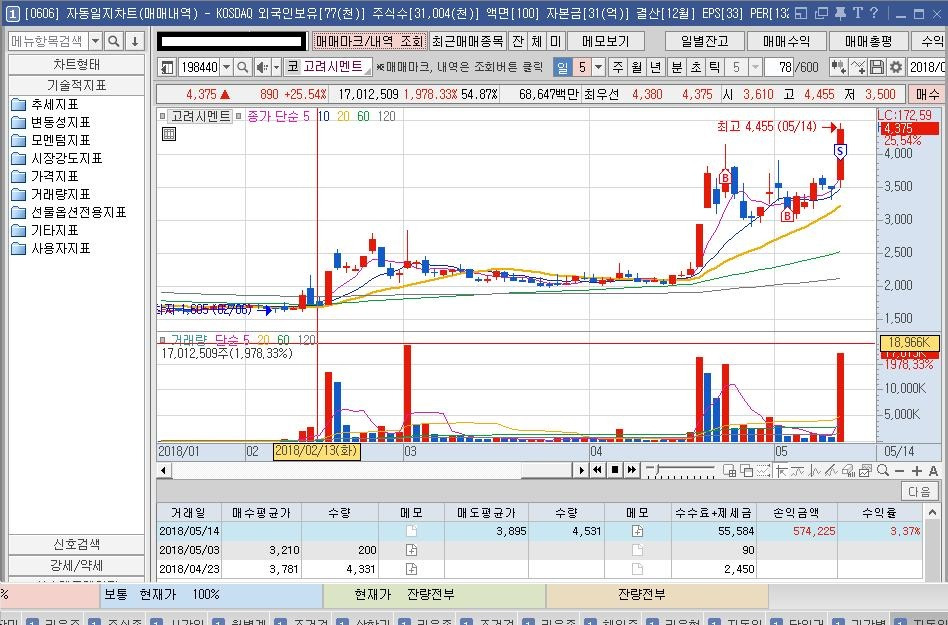Click the play forward chart control
948x625 pixels.
click(x=581, y=470)
